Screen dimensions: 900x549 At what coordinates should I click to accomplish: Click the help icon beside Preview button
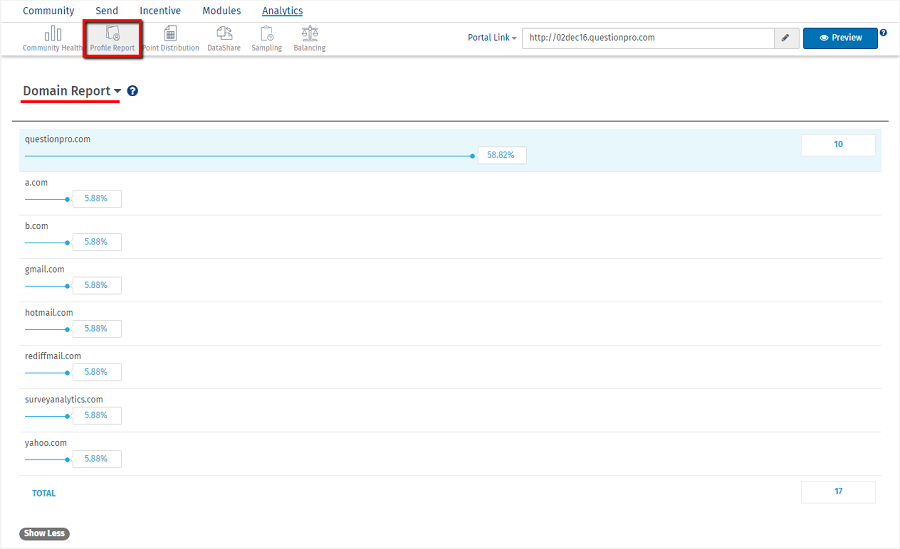click(883, 33)
